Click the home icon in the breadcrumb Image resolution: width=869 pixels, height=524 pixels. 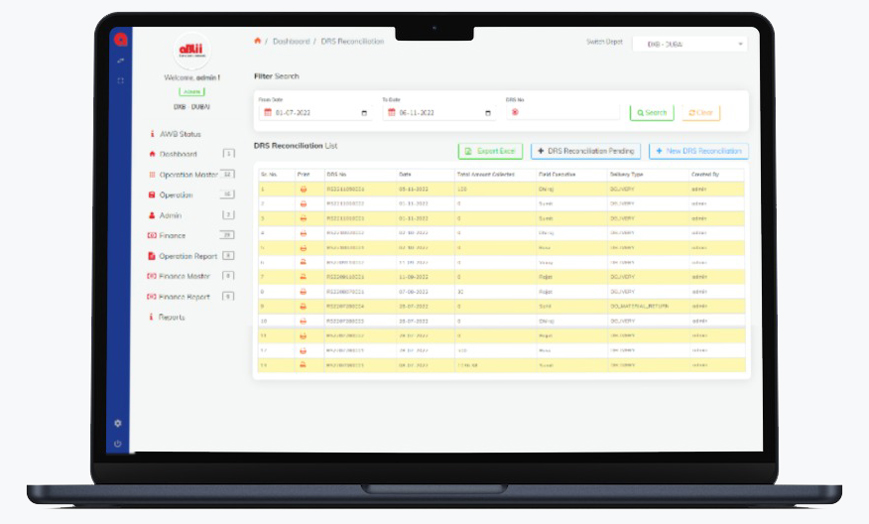point(257,41)
